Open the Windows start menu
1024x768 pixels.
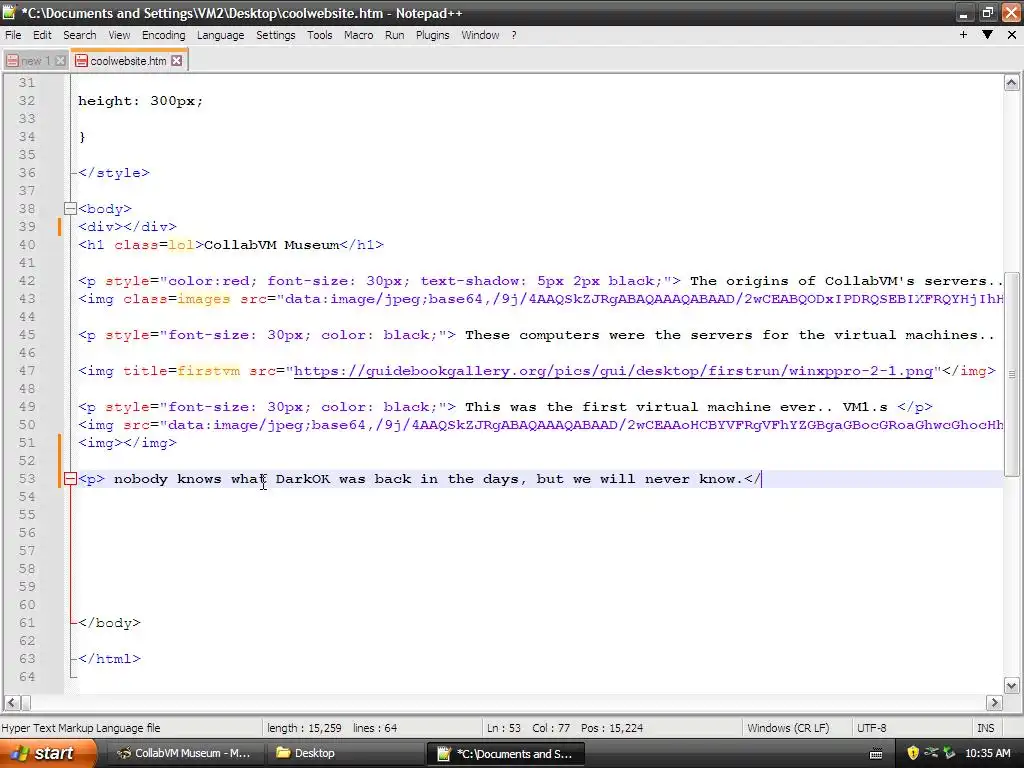(x=47, y=754)
